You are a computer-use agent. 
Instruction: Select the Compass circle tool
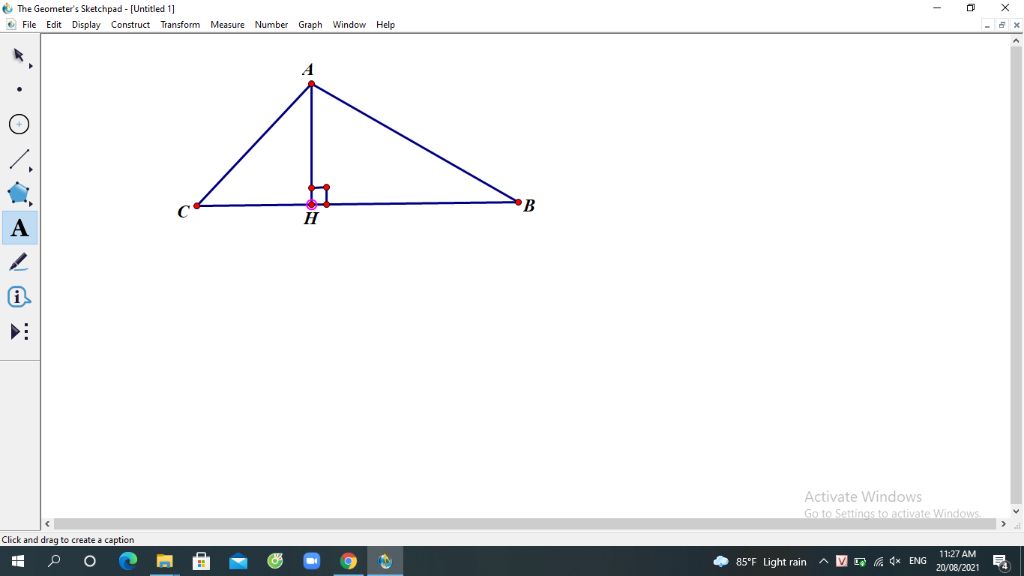[x=19, y=124]
